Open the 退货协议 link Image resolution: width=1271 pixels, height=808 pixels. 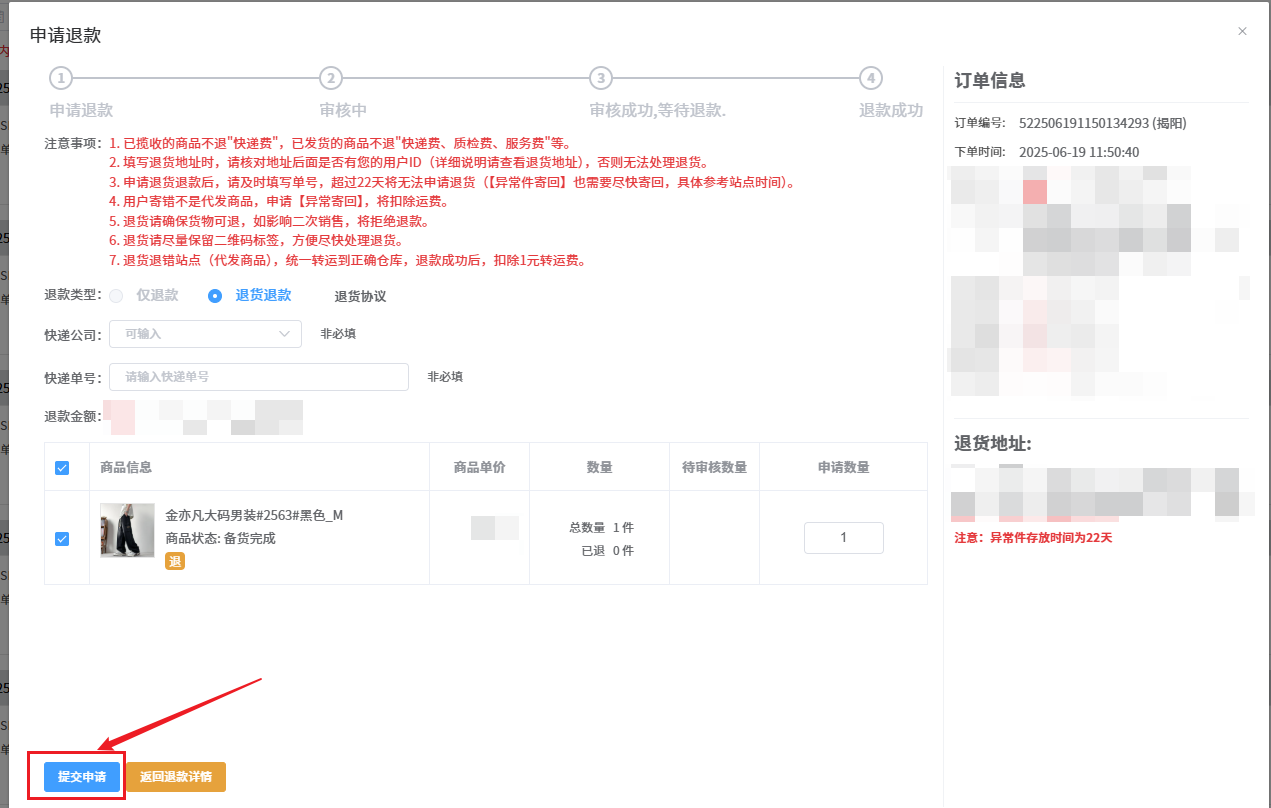360,297
